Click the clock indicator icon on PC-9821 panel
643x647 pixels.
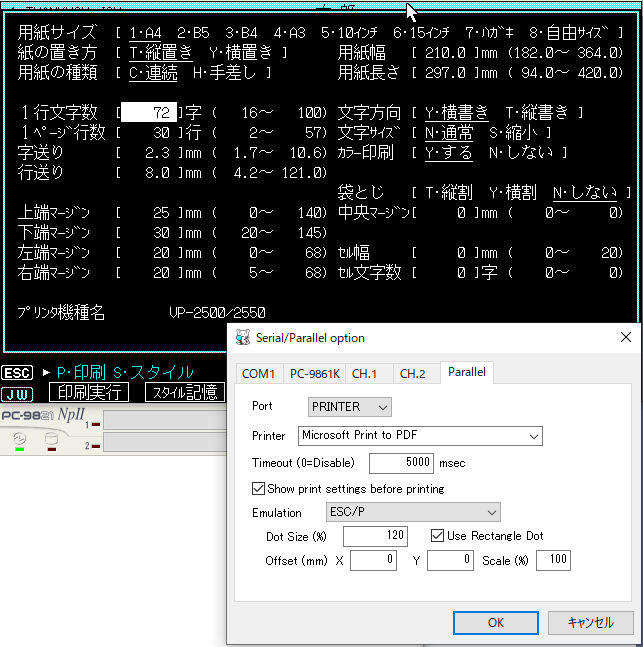point(19,439)
